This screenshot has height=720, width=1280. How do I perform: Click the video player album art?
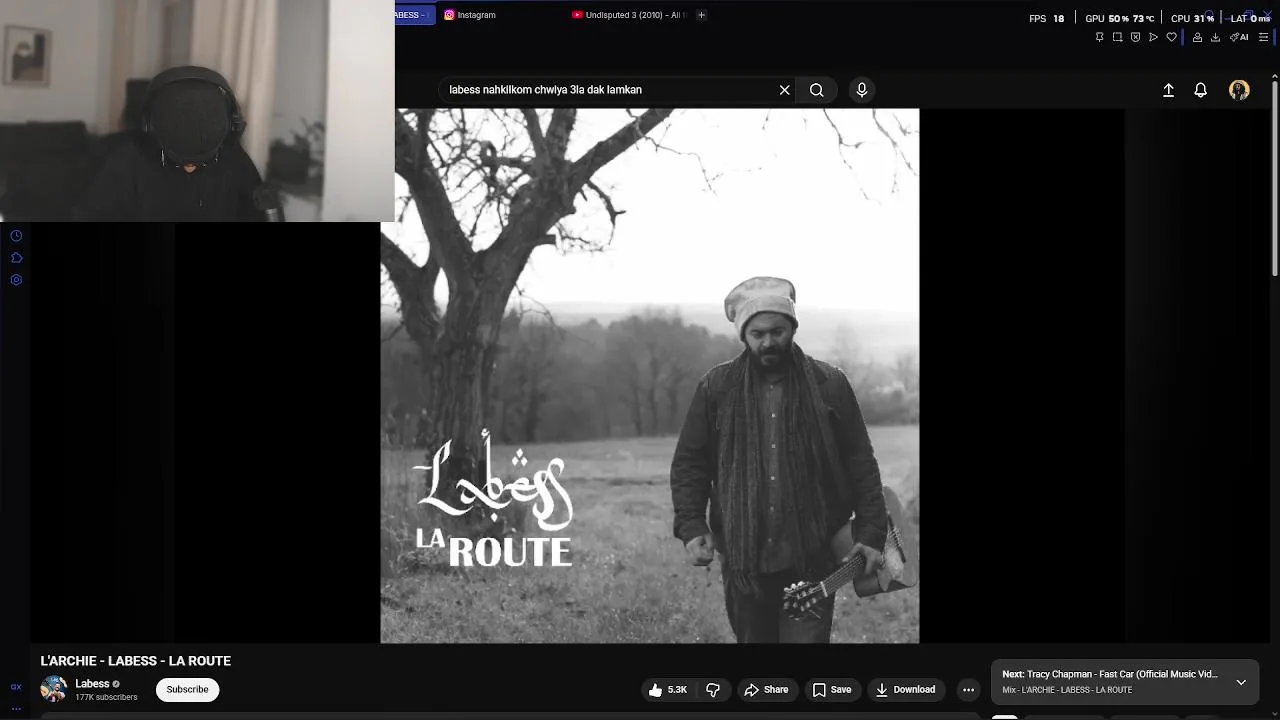click(x=650, y=375)
